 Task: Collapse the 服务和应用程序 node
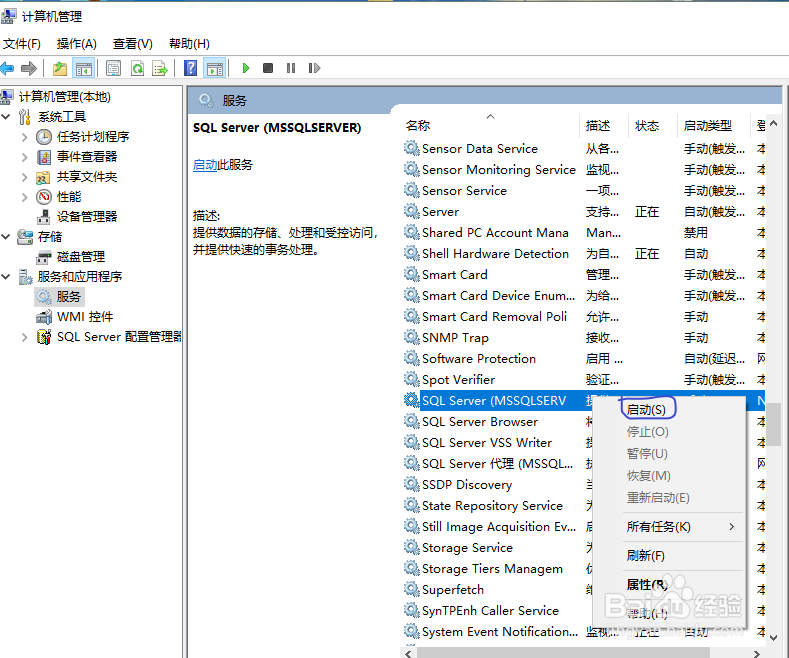[6, 276]
